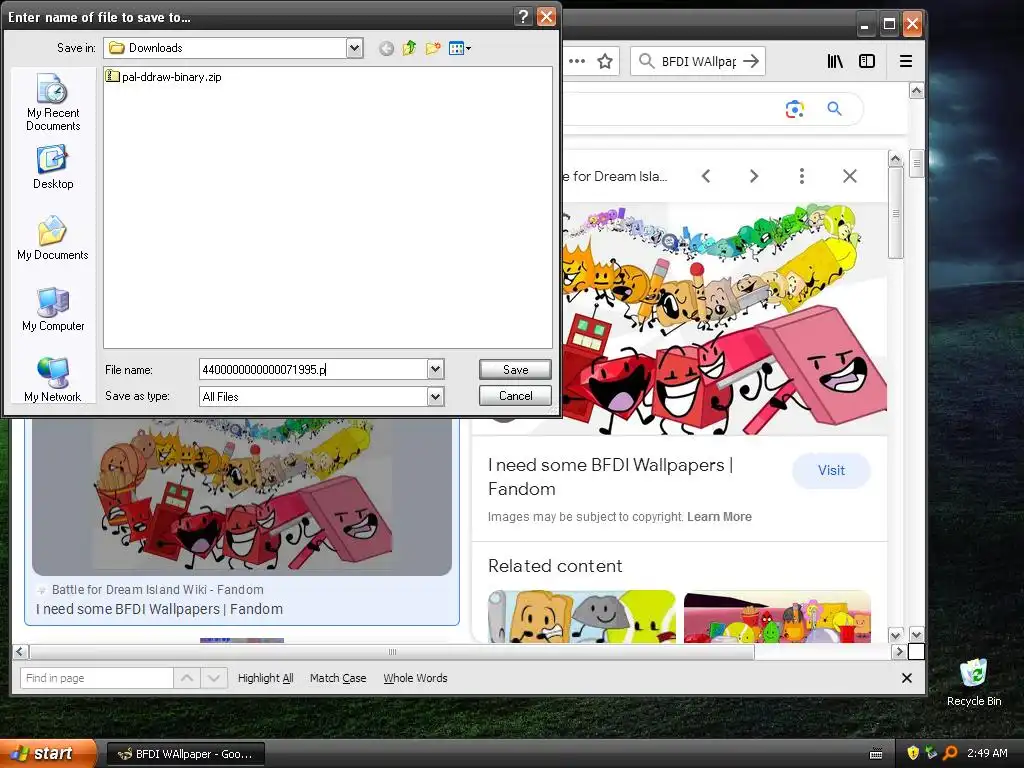Screen dimensions: 1024x768
Task: Go up one folder level
Action: pos(409,48)
